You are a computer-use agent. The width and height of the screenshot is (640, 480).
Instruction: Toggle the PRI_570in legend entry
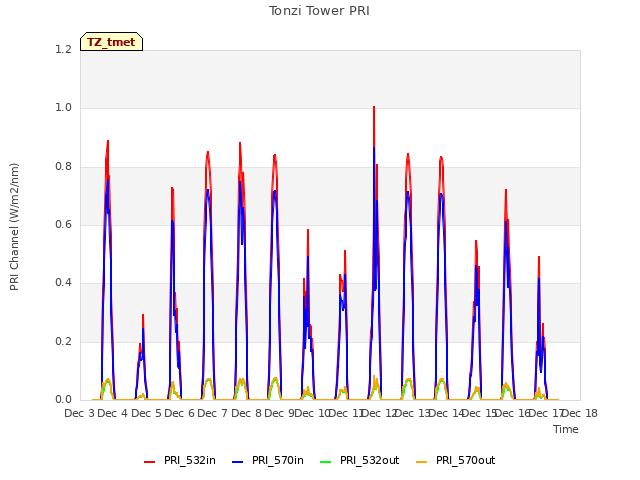[268, 460]
